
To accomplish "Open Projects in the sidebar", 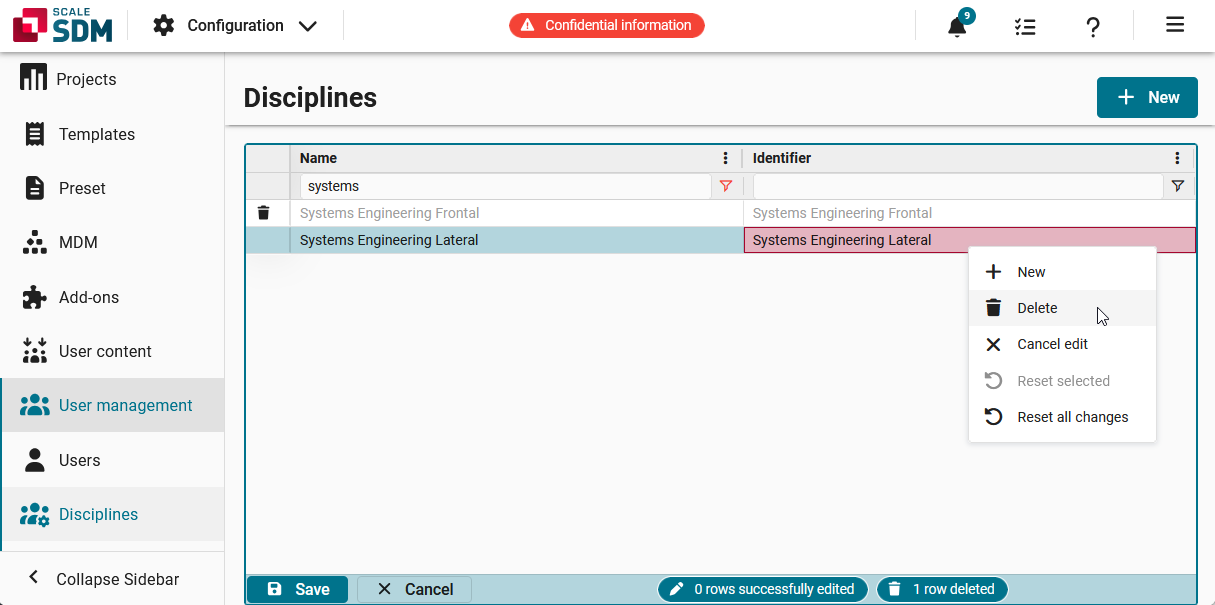I will point(112,79).
